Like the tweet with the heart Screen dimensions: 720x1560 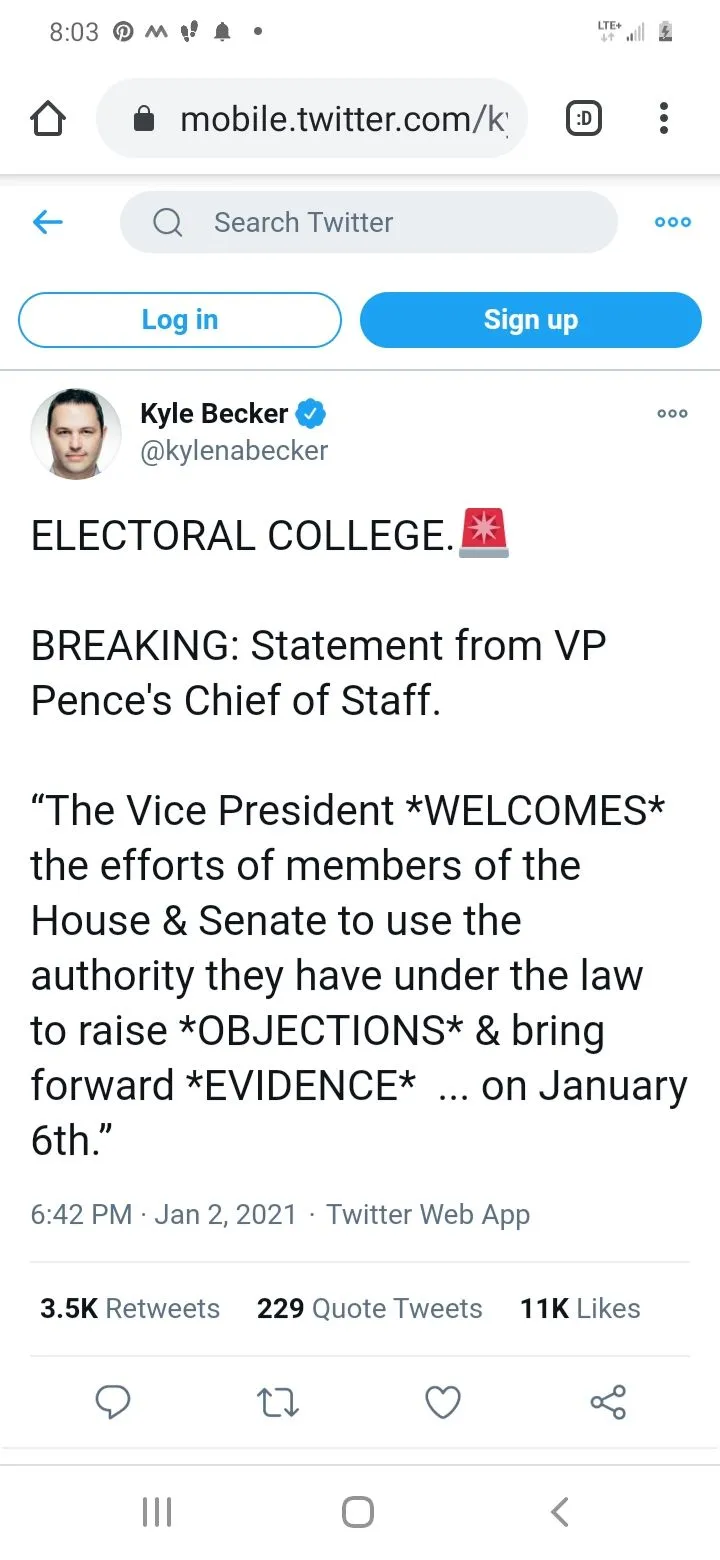click(x=443, y=1402)
